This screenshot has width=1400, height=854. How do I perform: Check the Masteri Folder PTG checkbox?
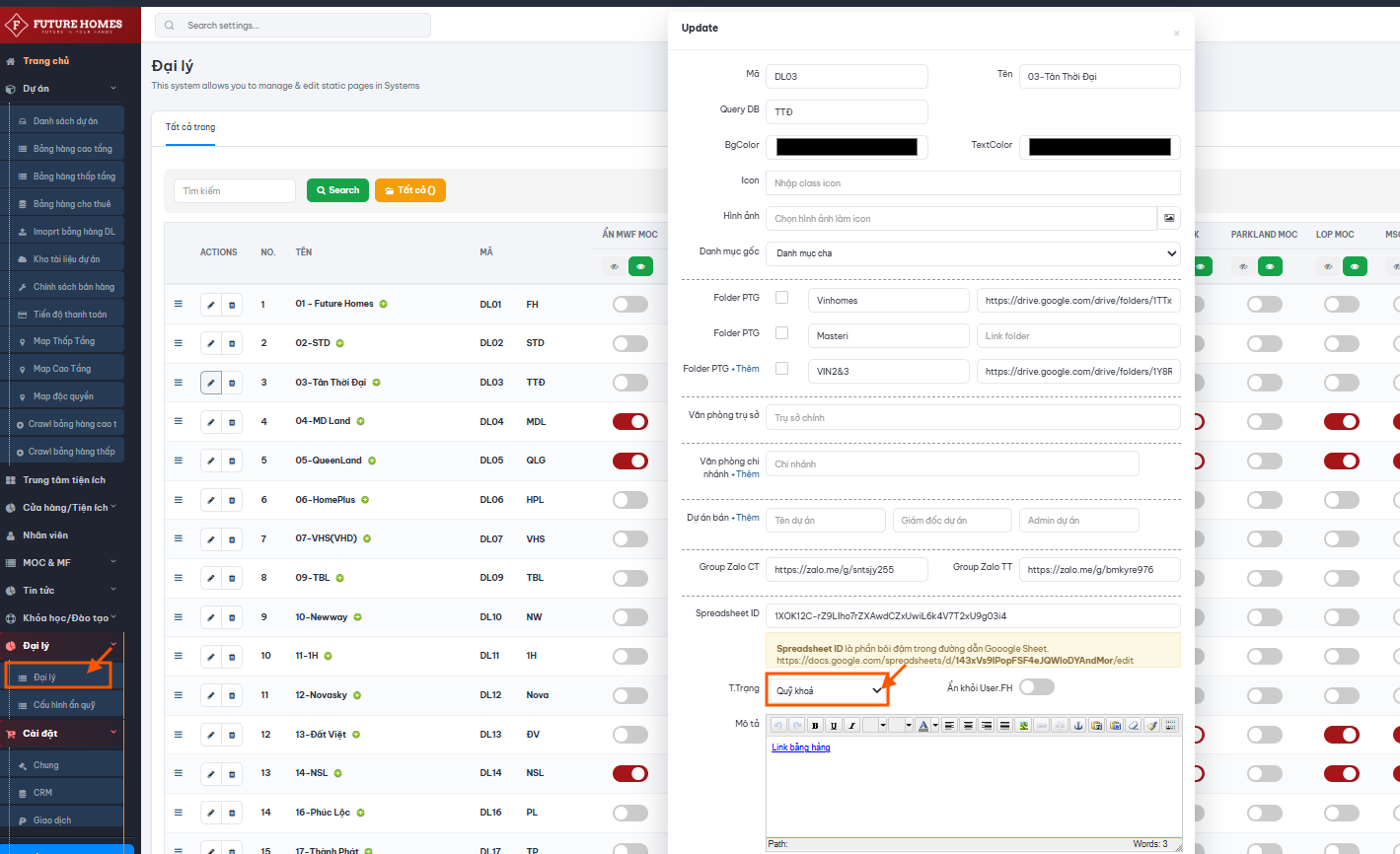pyautogui.click(x=781, y=332)
